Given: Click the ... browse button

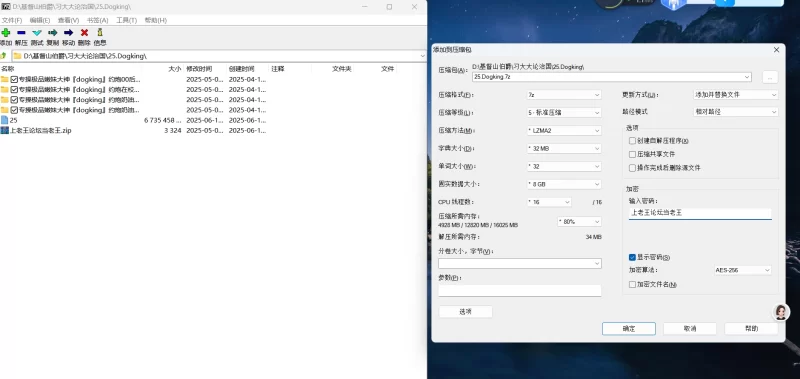Looking at the screenshot, I should pyautogui.click(x=770, y=77).
